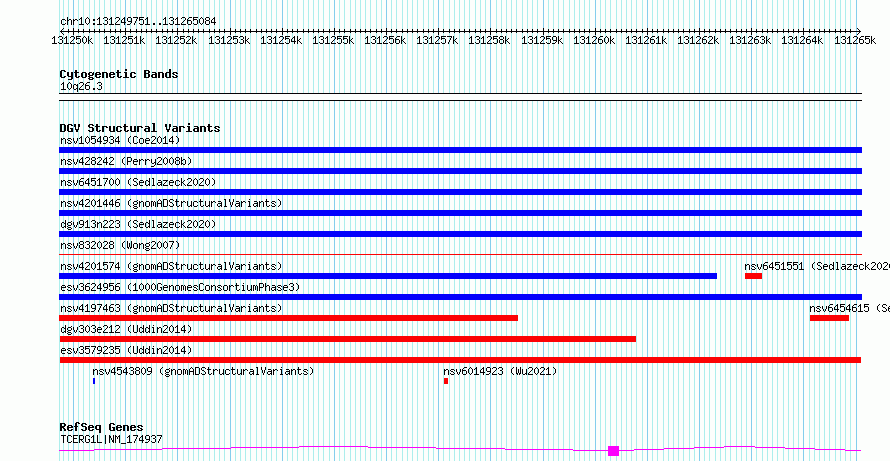Viewport: 890px width, 461px height.
Task: Open the nsv428242 (Perry2008b) label
Action: coord(126,161)
